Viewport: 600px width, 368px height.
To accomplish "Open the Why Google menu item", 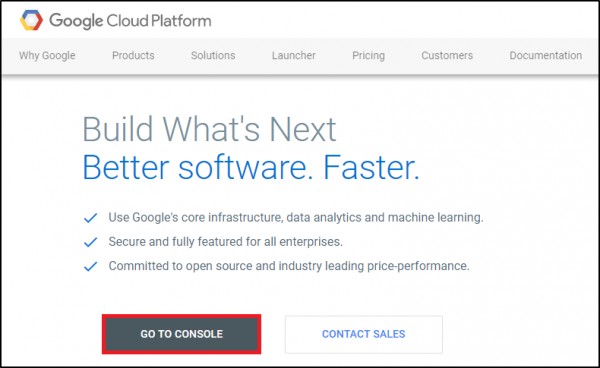I will point(47,55).
